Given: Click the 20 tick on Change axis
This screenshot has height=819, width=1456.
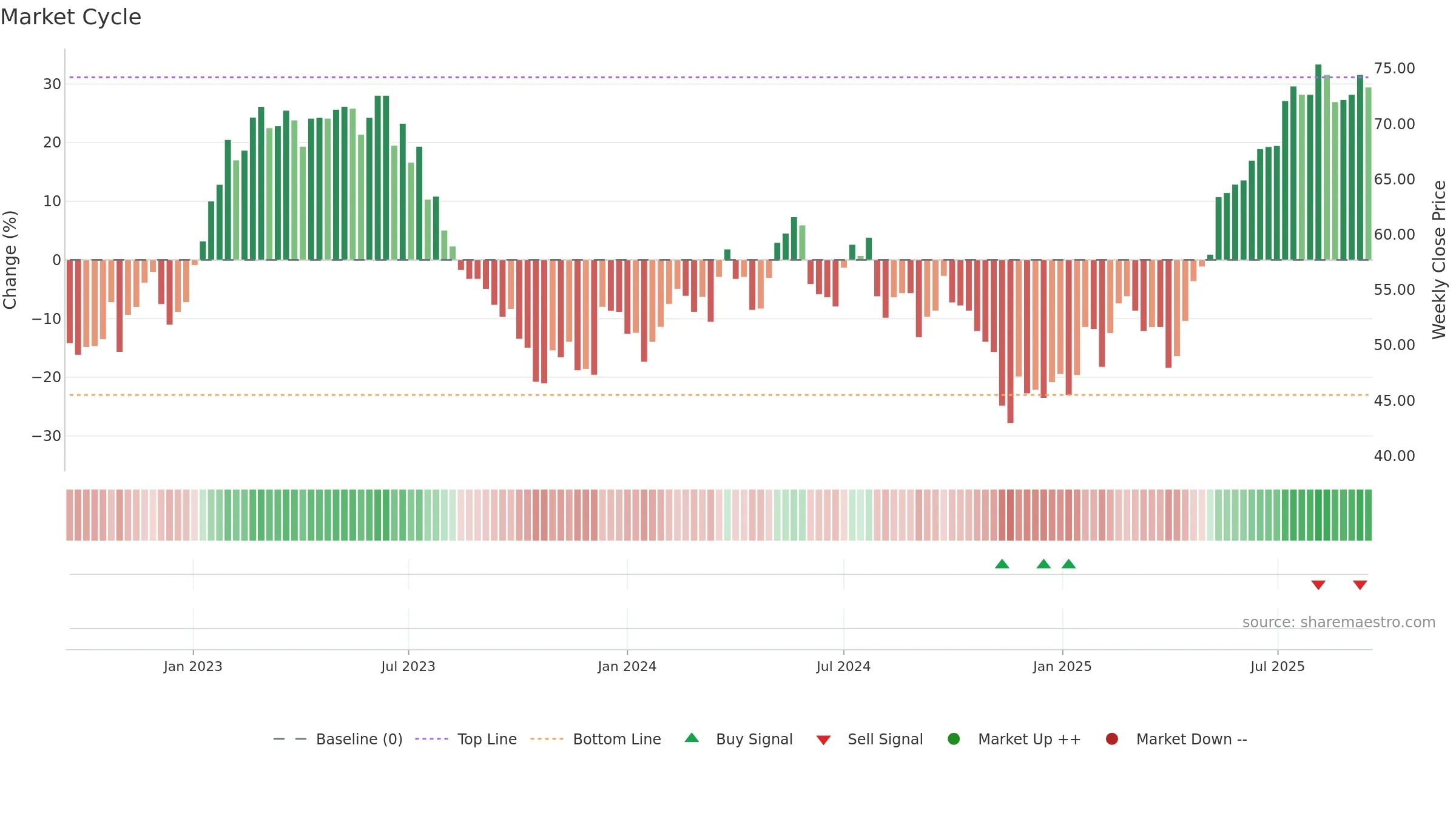Looking at the screenshot, I should tap(52, 143).
